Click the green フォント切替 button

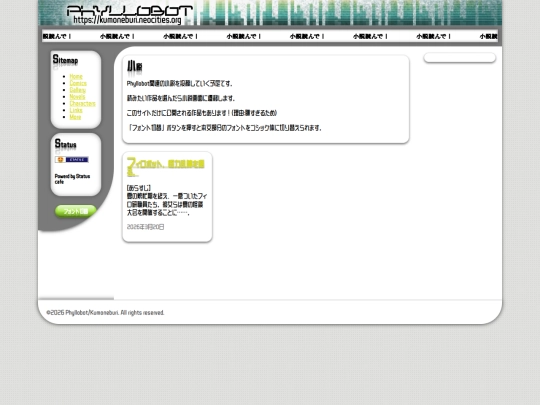click(75, 211)
